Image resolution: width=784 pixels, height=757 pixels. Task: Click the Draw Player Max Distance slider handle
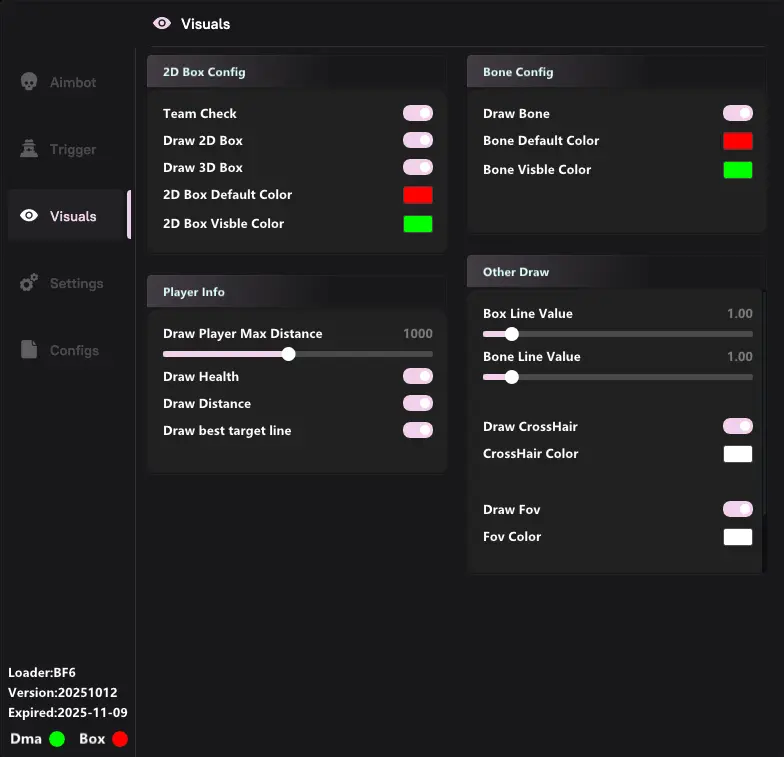click(x=289, y=354)
